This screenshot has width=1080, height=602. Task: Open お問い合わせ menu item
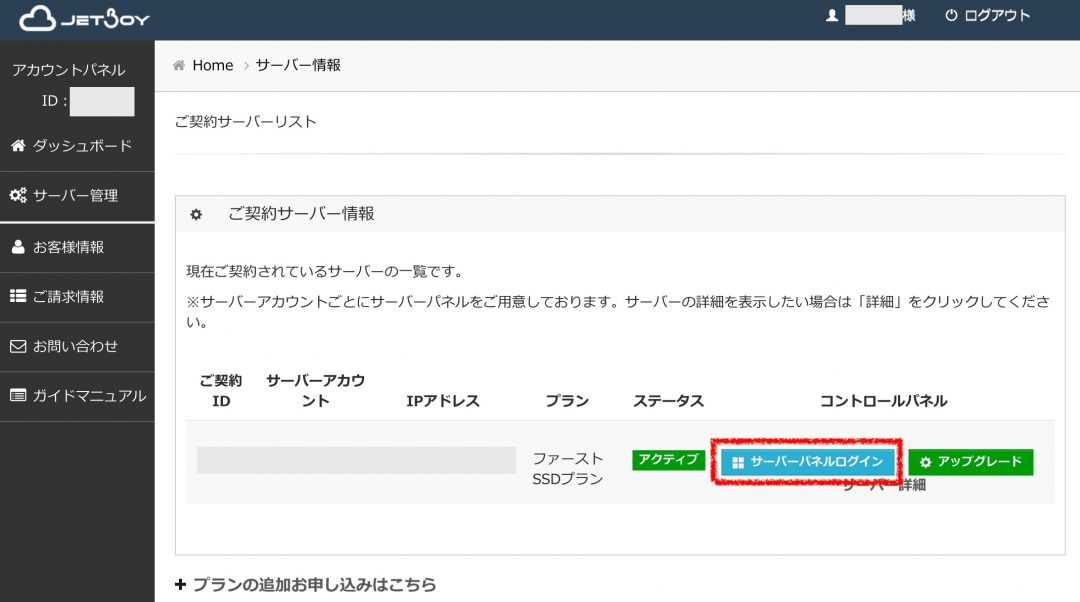75,347
